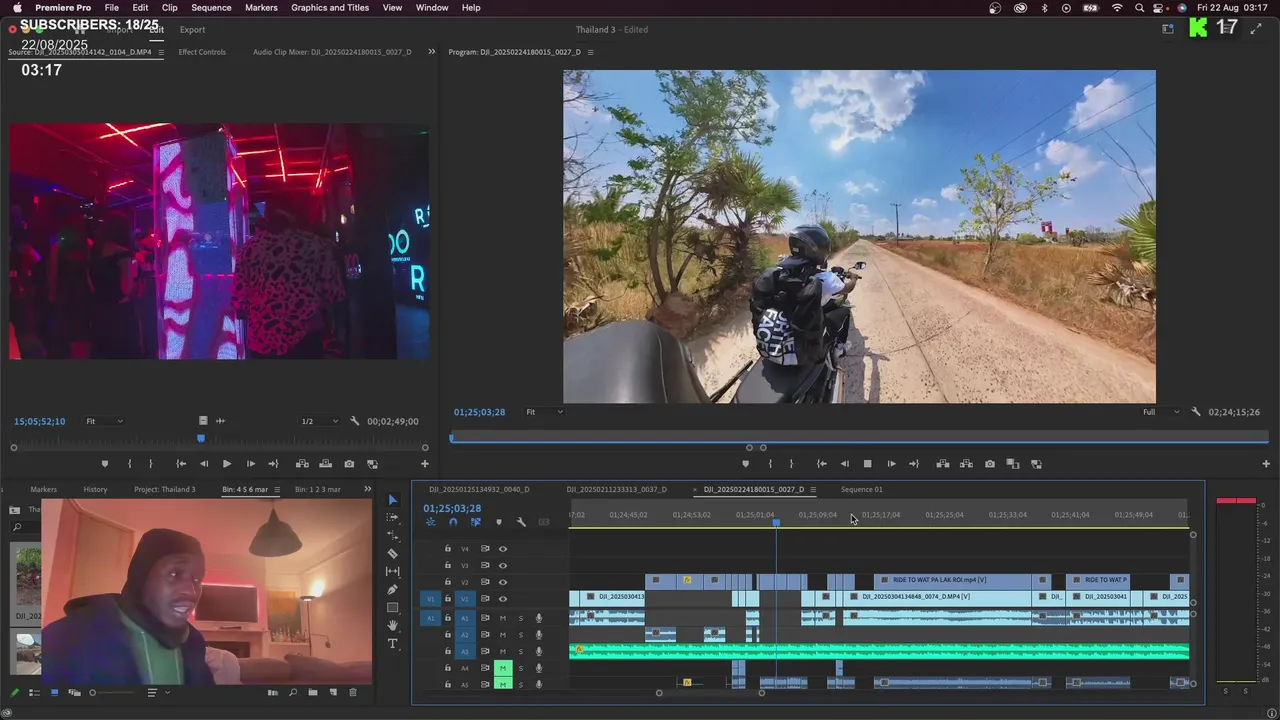The height and width of the screenshot is (720, 1280).
Task: Click Insert button in Source monitor
Action: 302,464
